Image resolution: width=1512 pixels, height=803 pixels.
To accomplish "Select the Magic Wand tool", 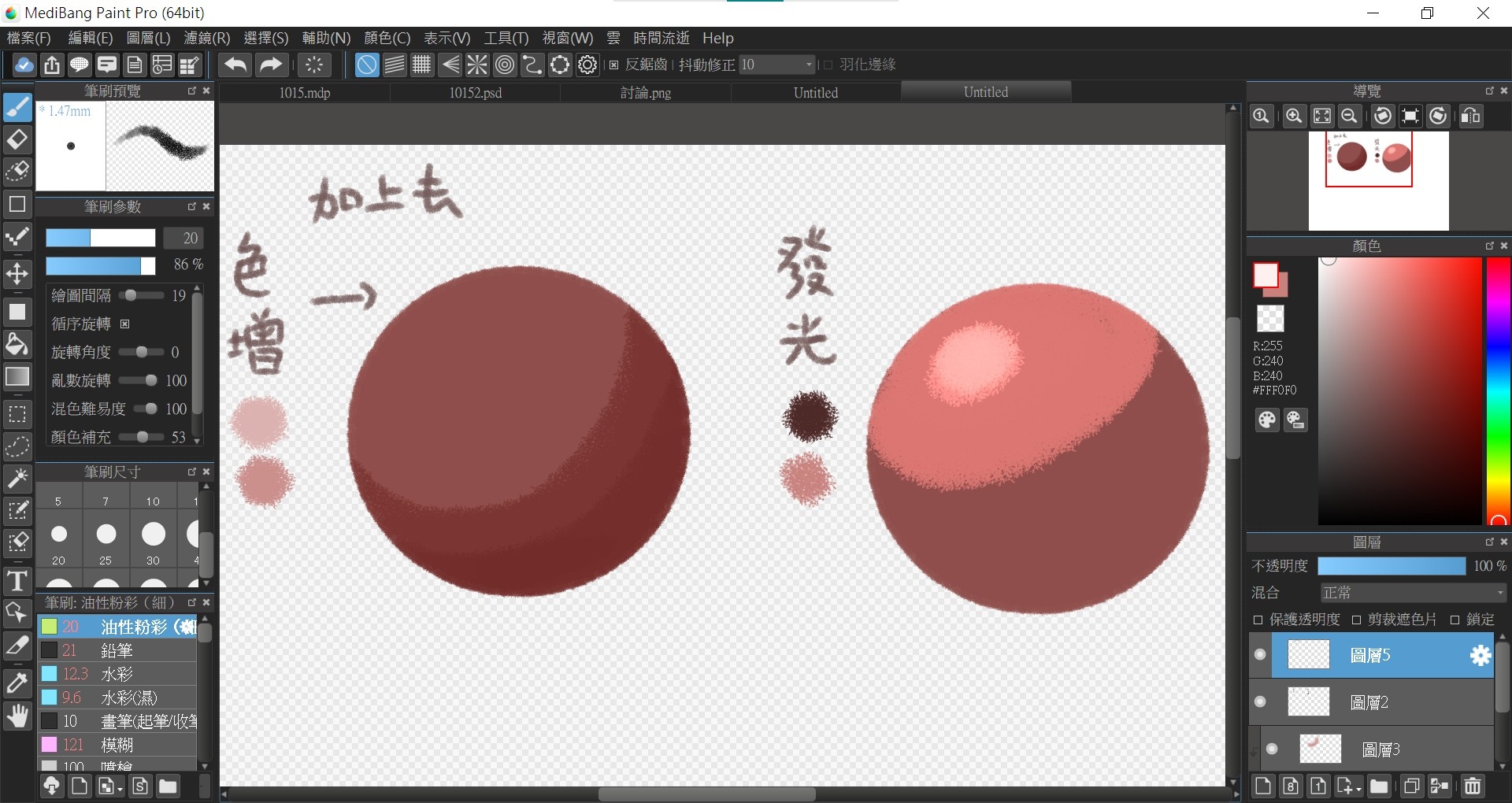I will [17, 479].
